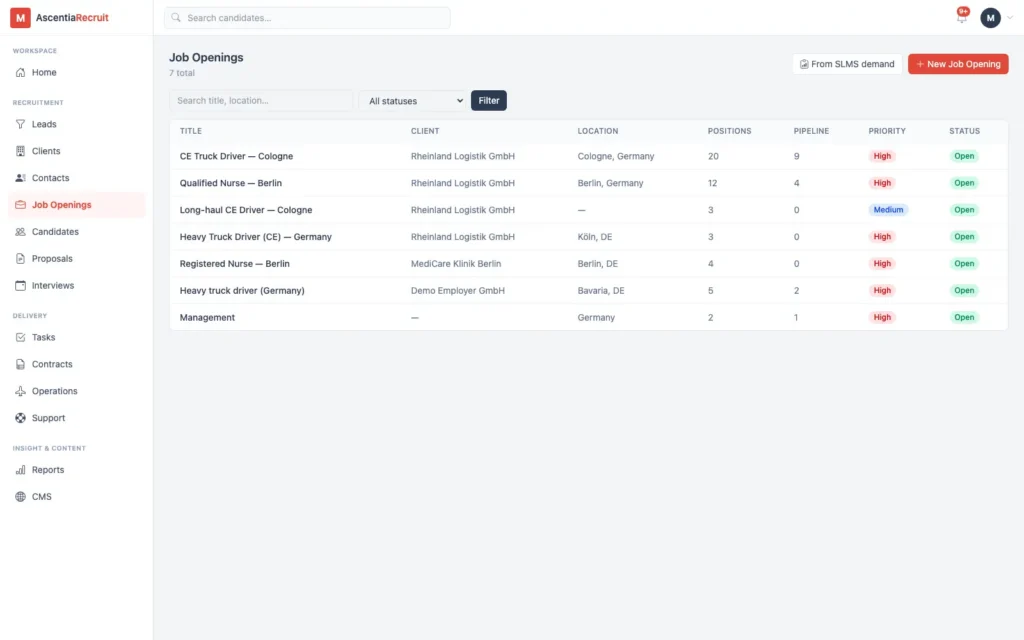The height and width of the screenshot is (640, 1024).
Task: Click Köln, DE location cell
Action: [x=595, y=236]
